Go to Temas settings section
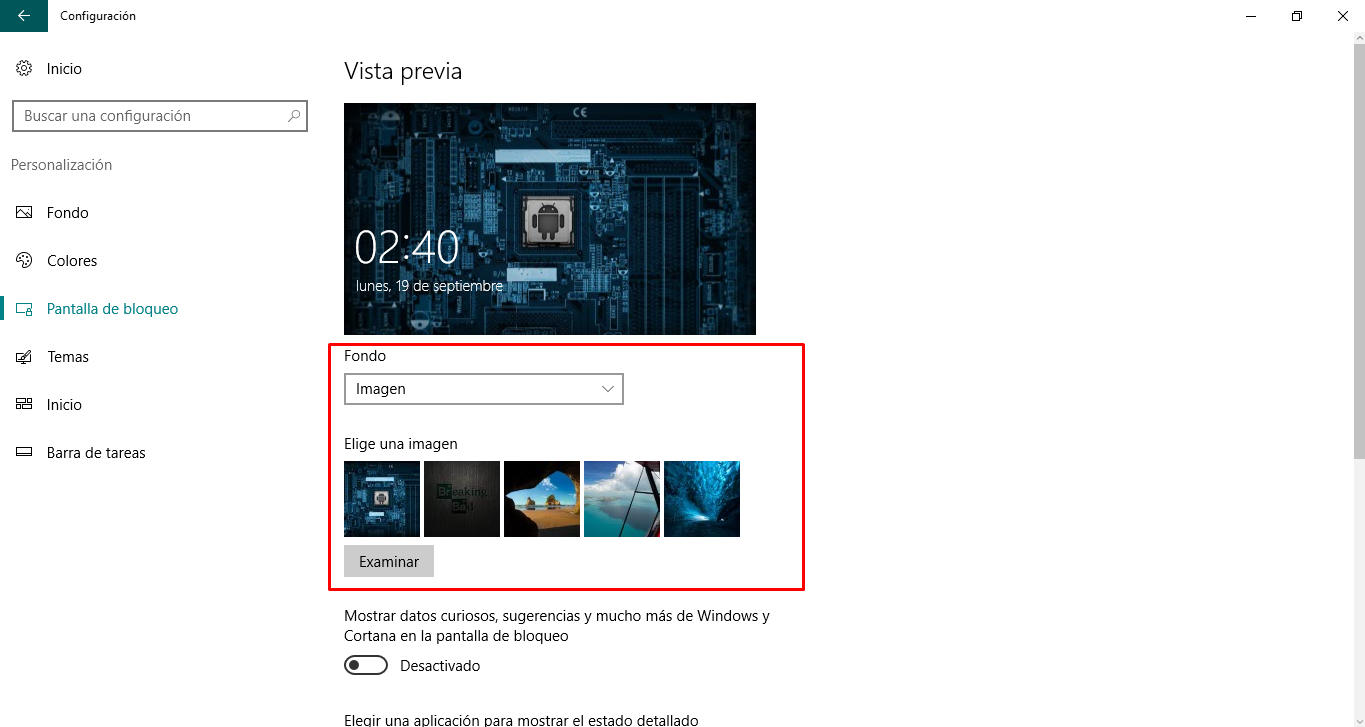 (x=68, y=357)
